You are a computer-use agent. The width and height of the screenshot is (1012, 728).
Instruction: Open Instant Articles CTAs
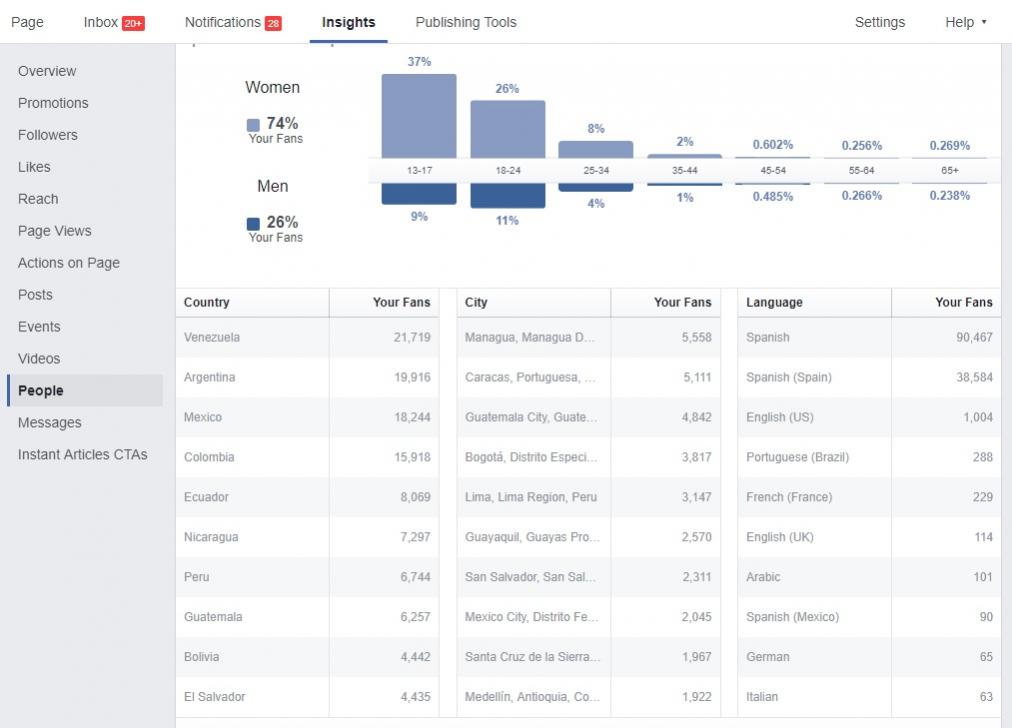click(82, 455)
